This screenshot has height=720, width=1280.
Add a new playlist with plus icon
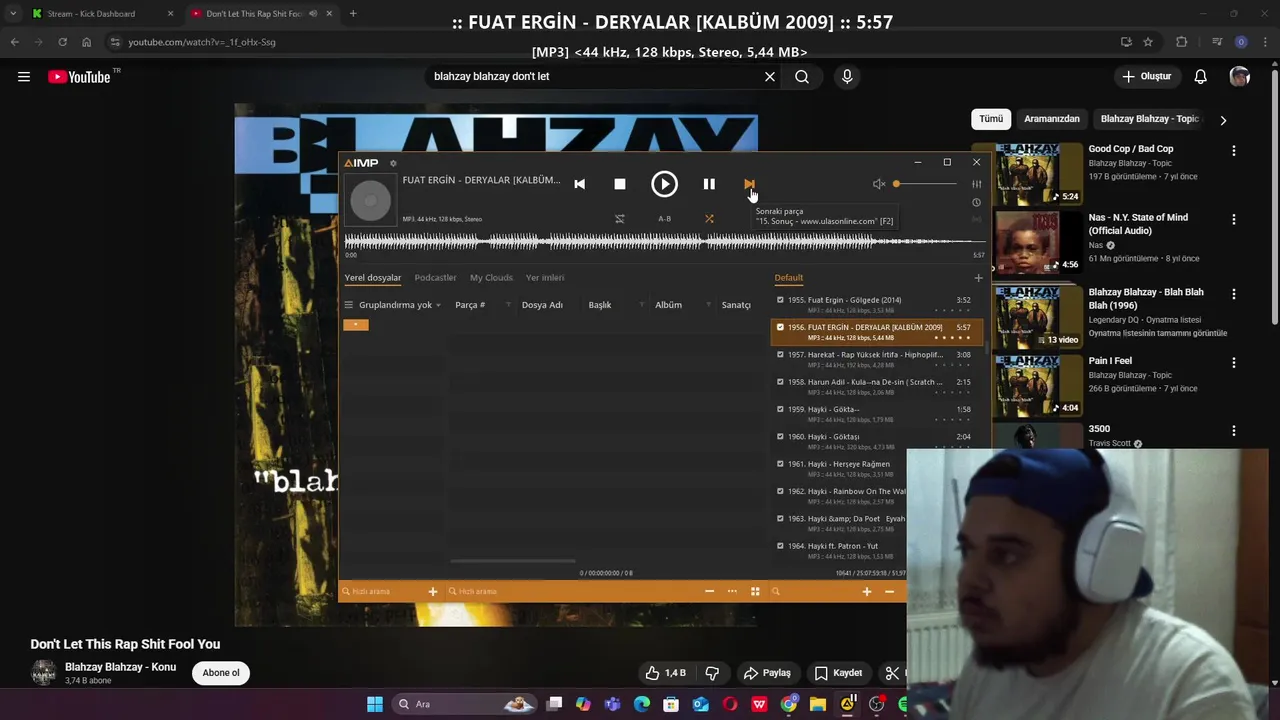[x=978, y=278]
